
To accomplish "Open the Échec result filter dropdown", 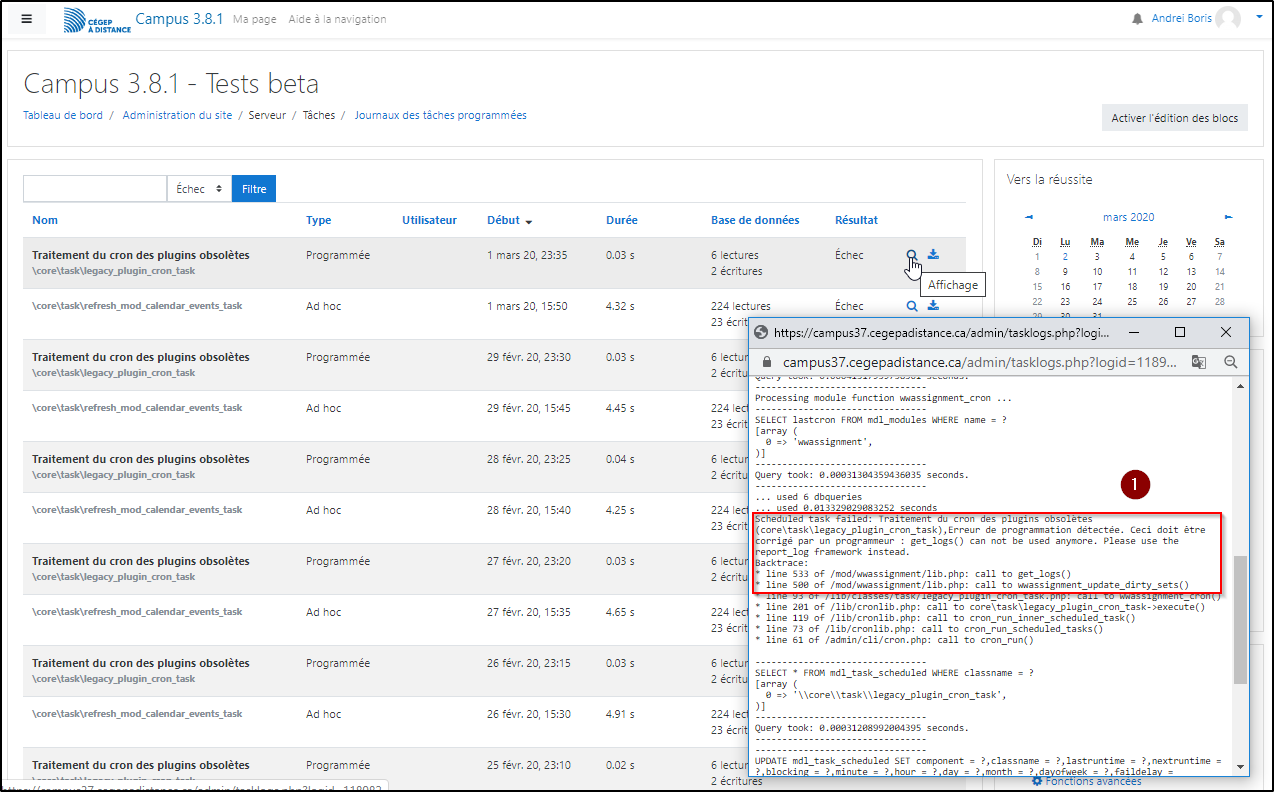I will [198, 188].
